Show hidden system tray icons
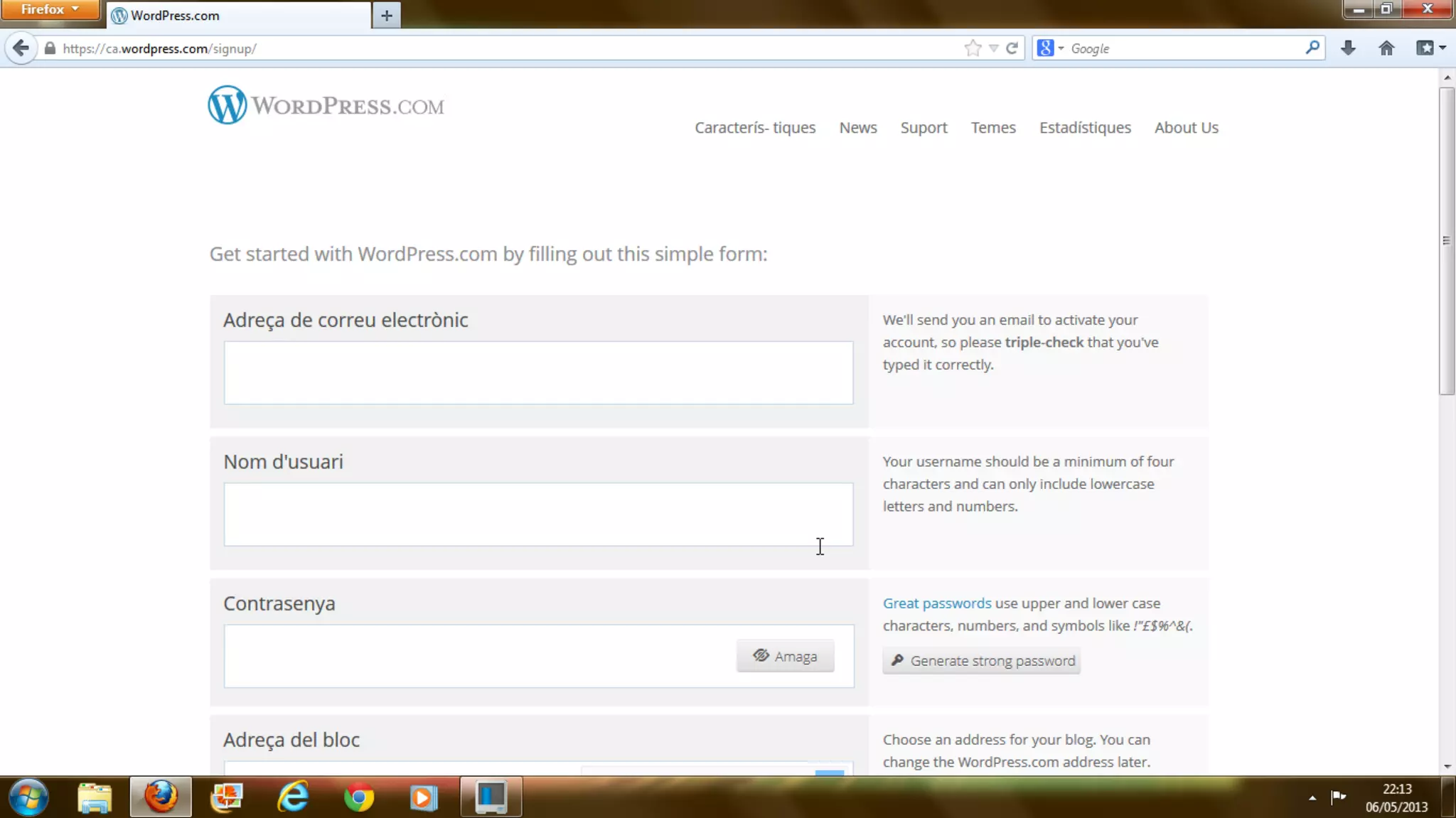 1312,797
